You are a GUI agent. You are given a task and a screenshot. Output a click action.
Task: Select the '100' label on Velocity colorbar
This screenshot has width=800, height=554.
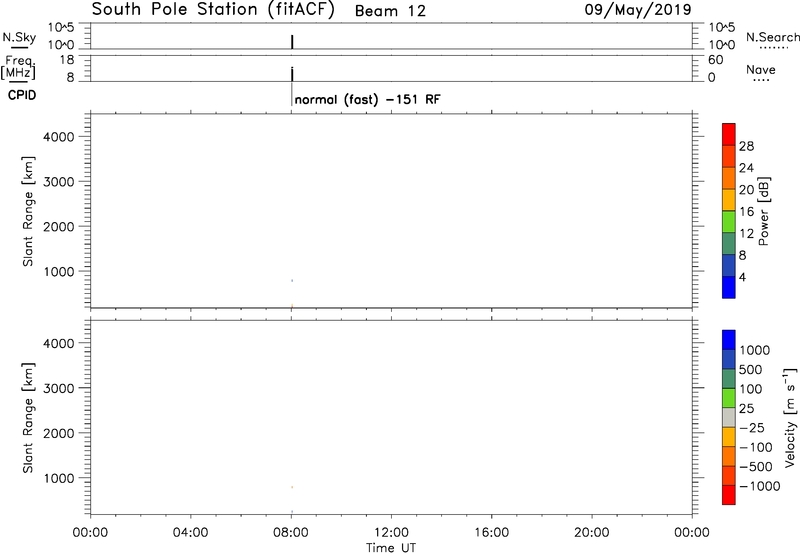(x=751, y=389)
